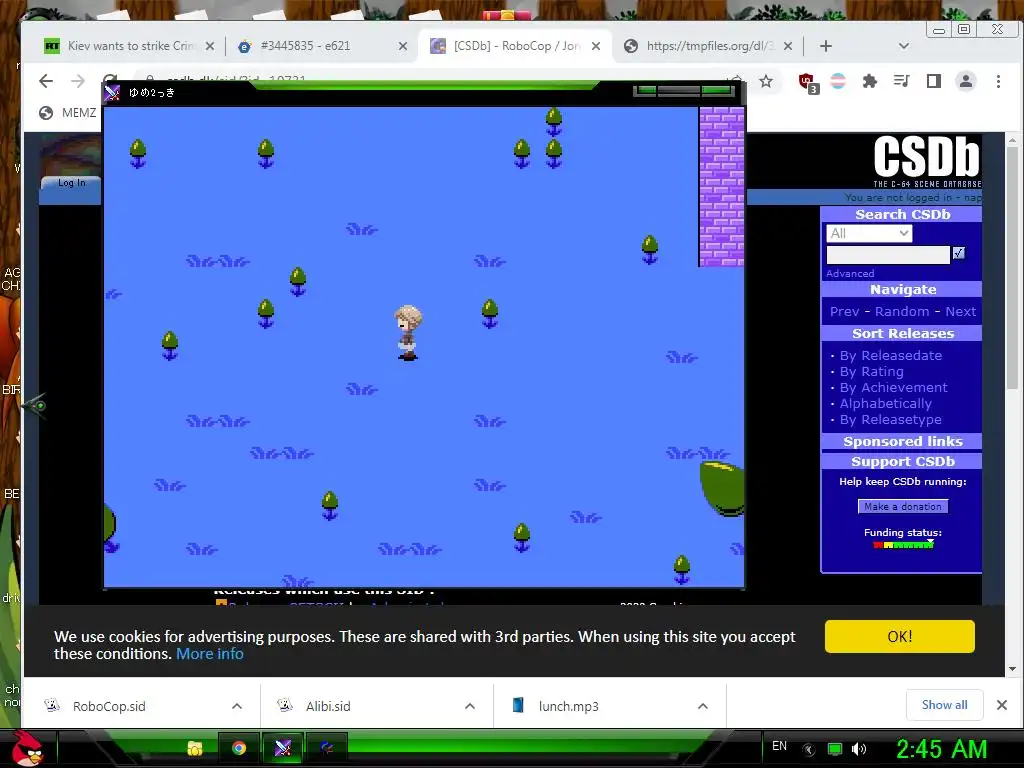The height and width of the screenshot is (768, 1024).
Task: Open the tab search chevron
Action: point(904,46)
